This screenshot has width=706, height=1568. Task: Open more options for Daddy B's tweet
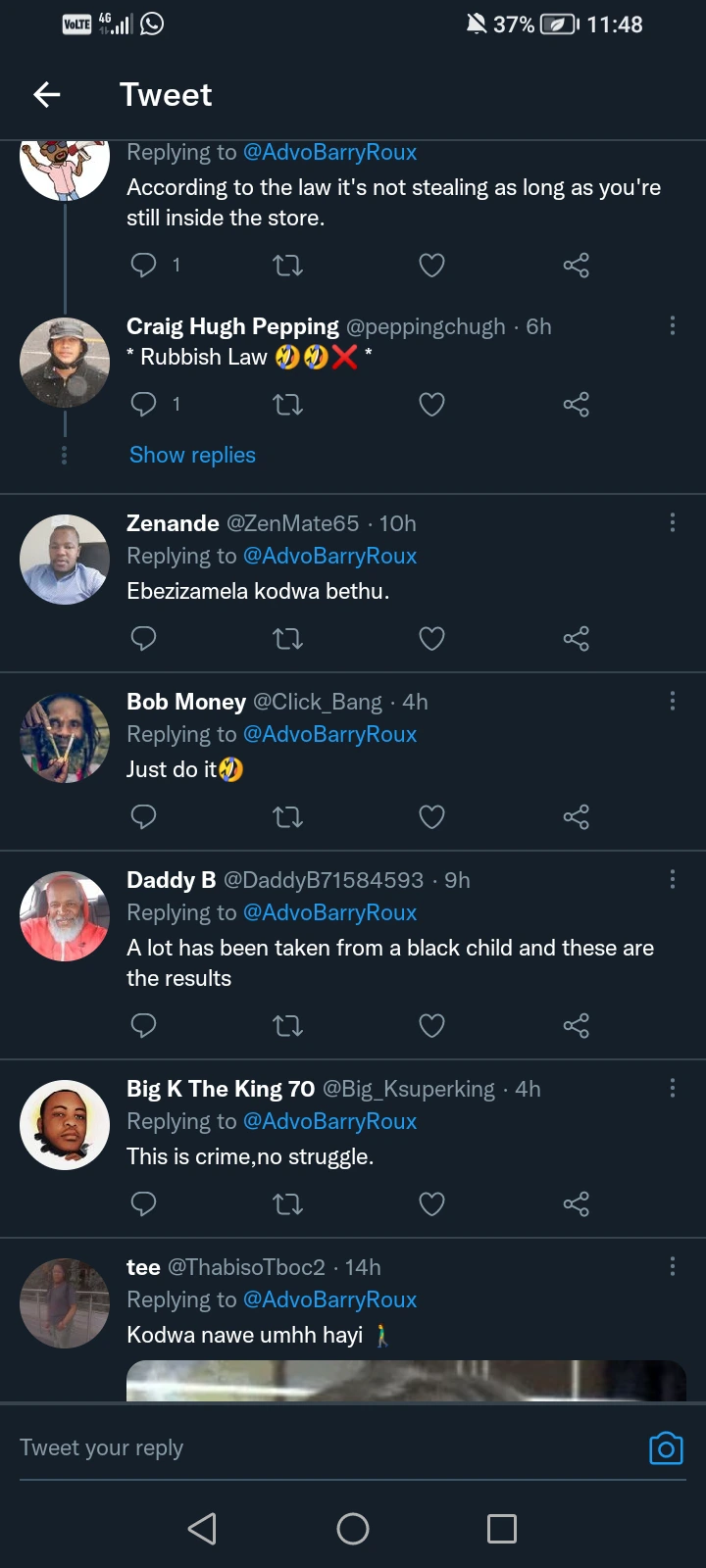[x=673, y=879]
